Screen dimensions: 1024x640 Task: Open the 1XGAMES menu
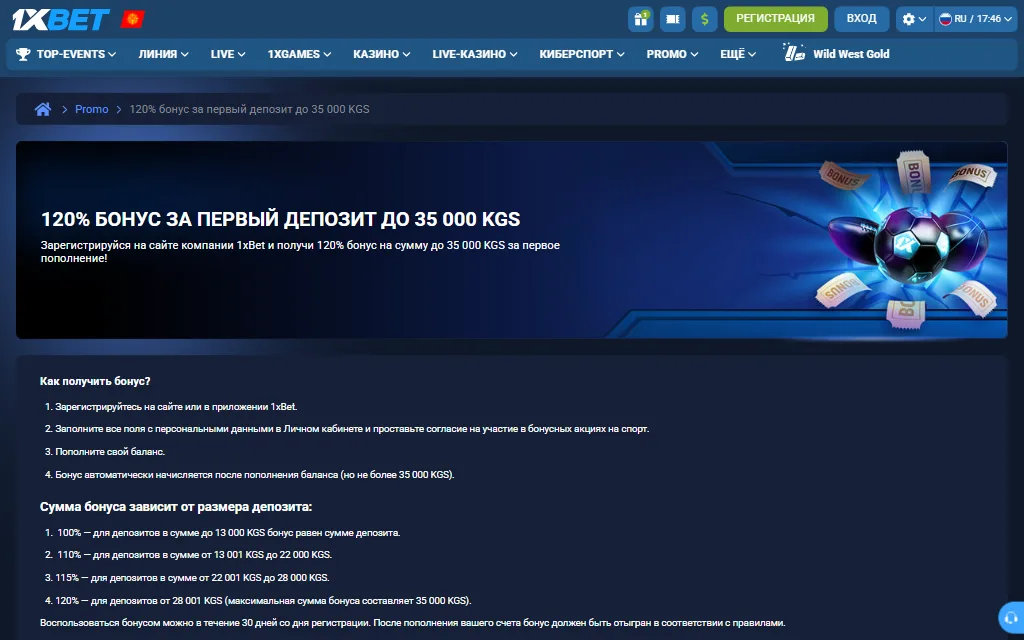pos(299,54)
